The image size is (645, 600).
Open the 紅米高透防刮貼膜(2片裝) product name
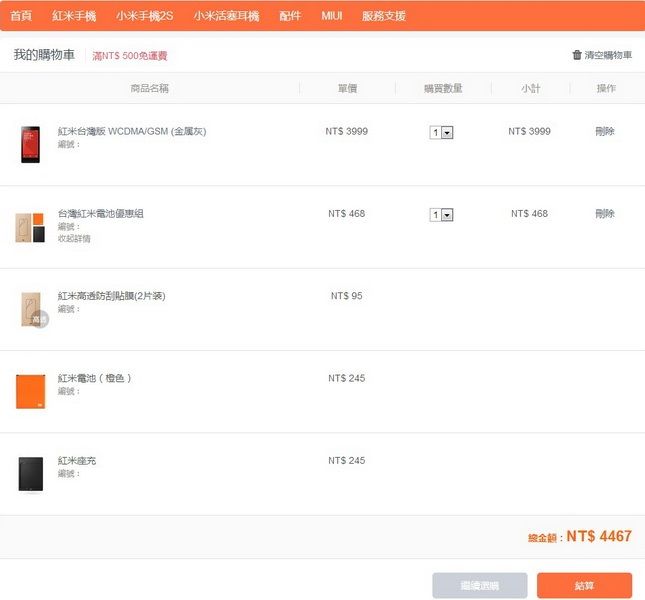pyautogui.click(x=111, y=296)
